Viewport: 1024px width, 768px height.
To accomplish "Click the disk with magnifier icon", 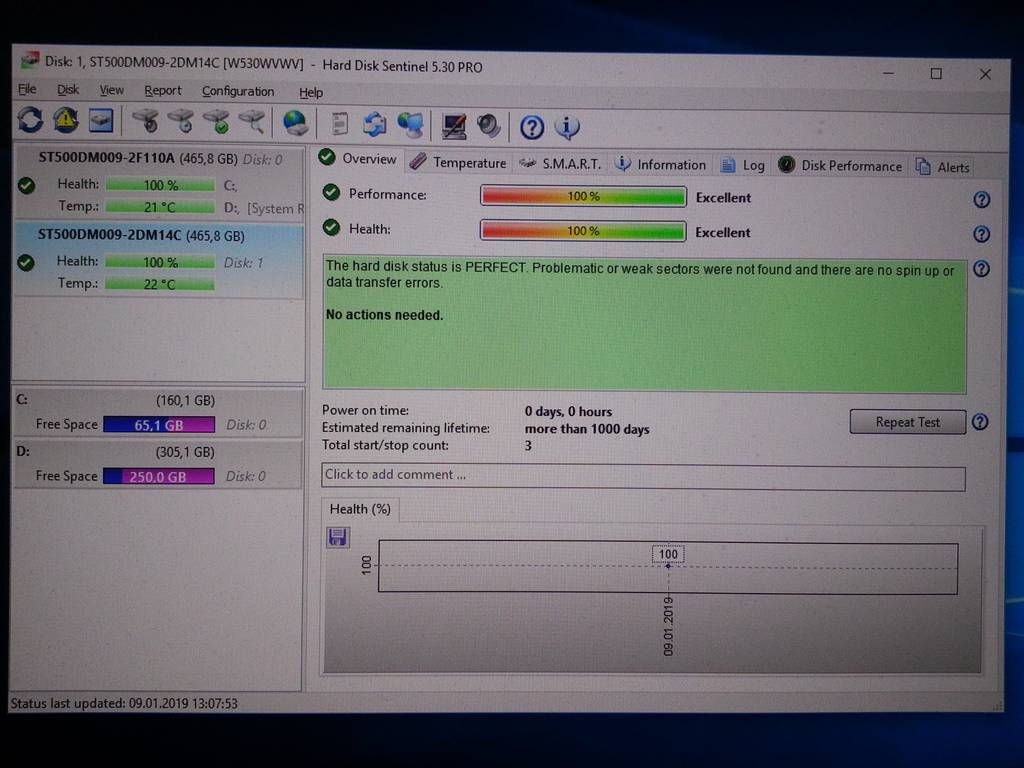I will click(251, 122).
